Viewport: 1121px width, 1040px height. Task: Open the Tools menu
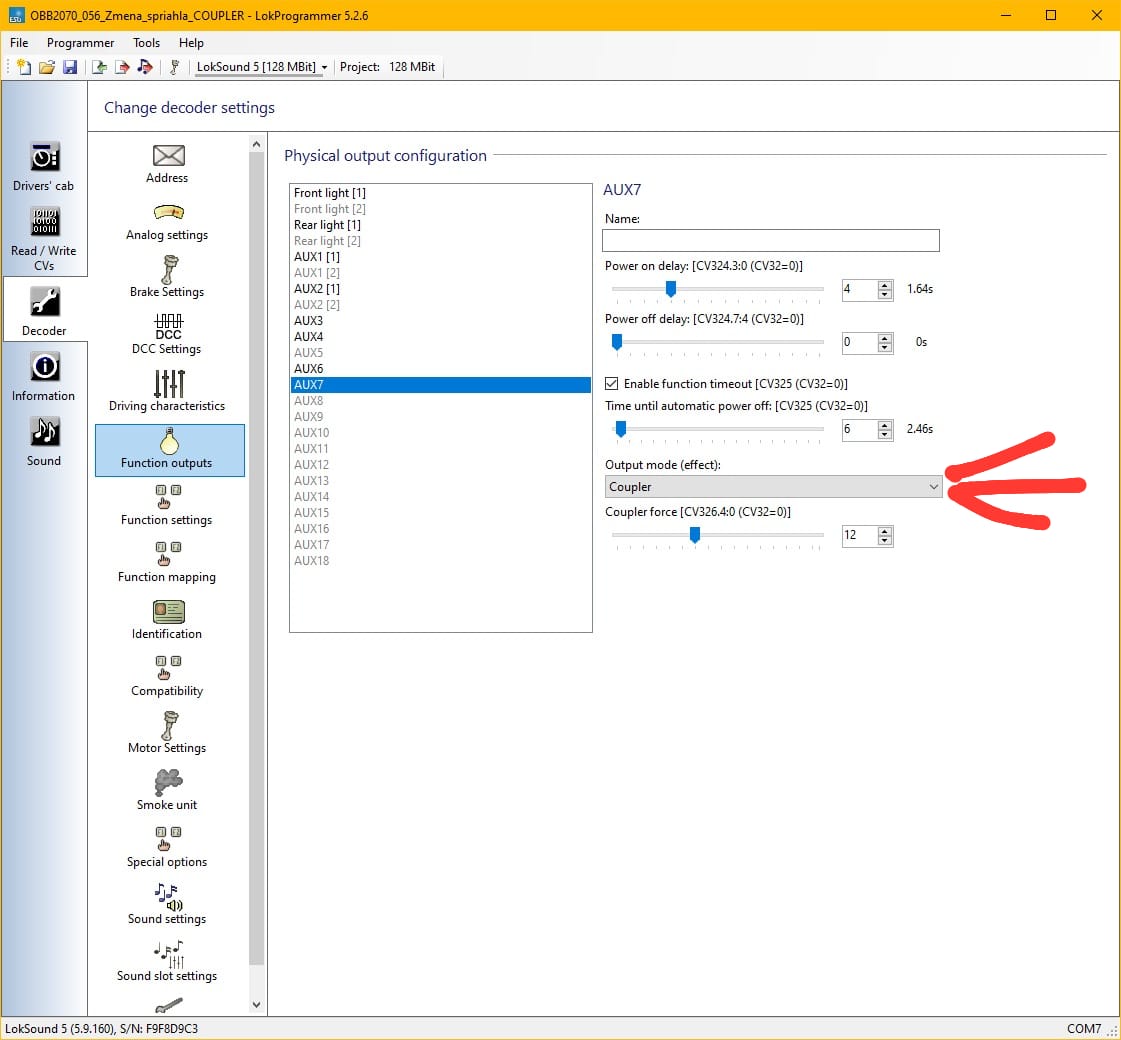(x=146, y=43)
